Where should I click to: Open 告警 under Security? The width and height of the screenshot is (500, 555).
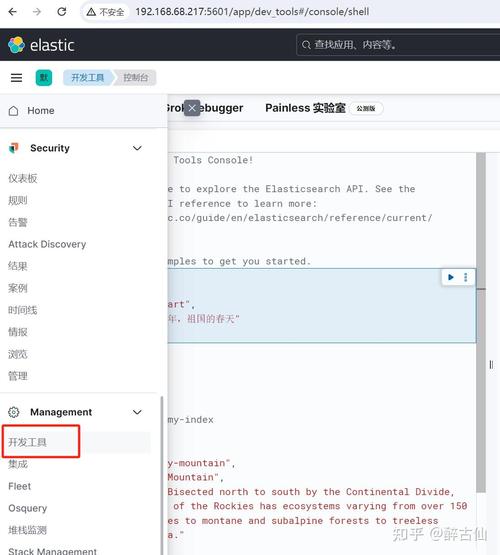pyautogui.click(x=18, y=222)
